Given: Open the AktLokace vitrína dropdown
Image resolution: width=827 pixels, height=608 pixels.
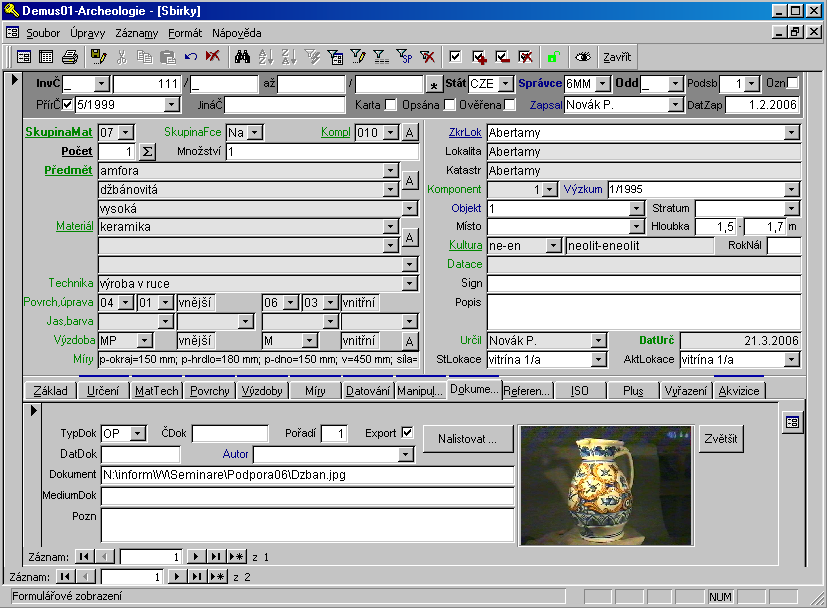Looking at the screenshot, I should (x=791, y=360).
